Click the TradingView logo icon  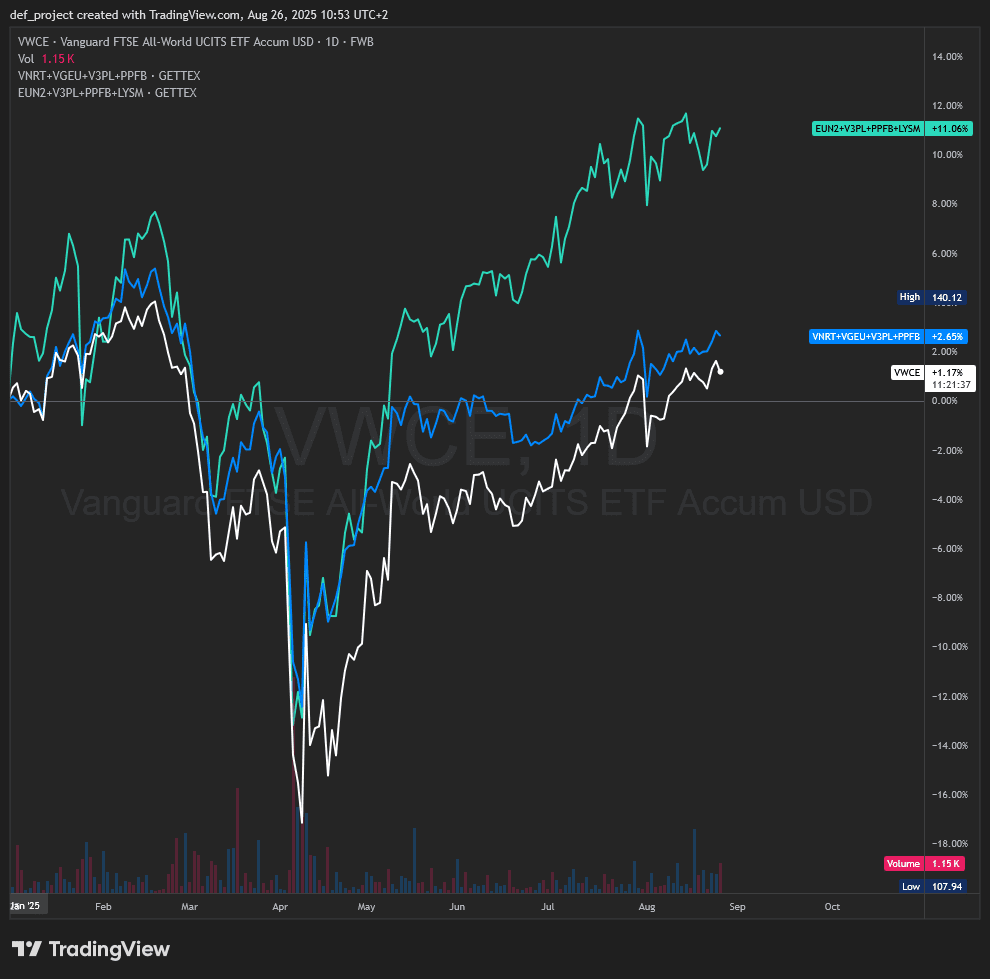click(27, 949)
